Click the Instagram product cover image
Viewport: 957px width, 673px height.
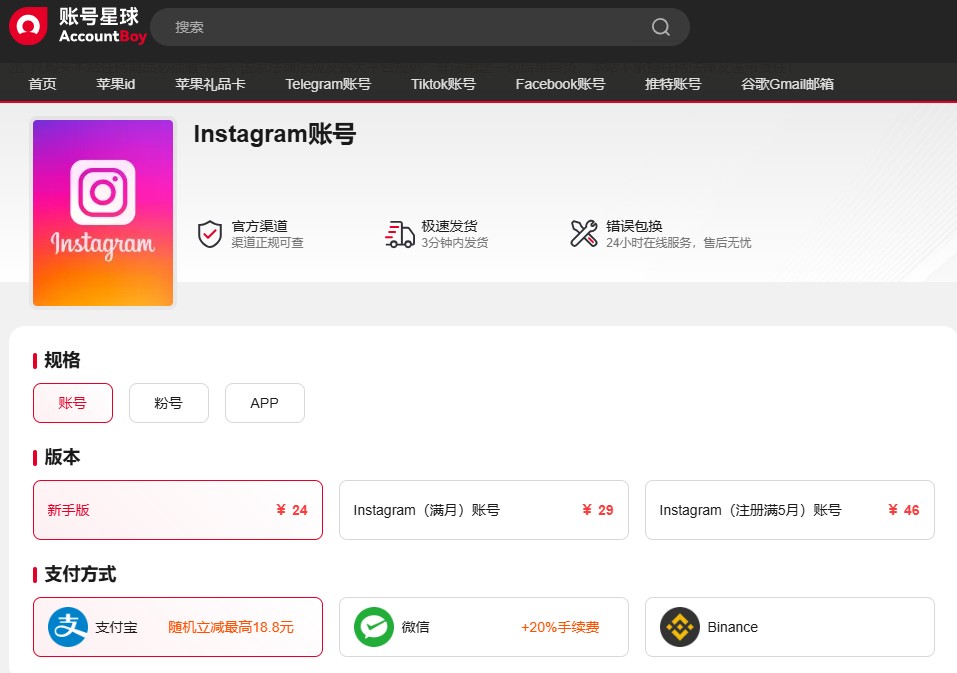coord(103,213)
